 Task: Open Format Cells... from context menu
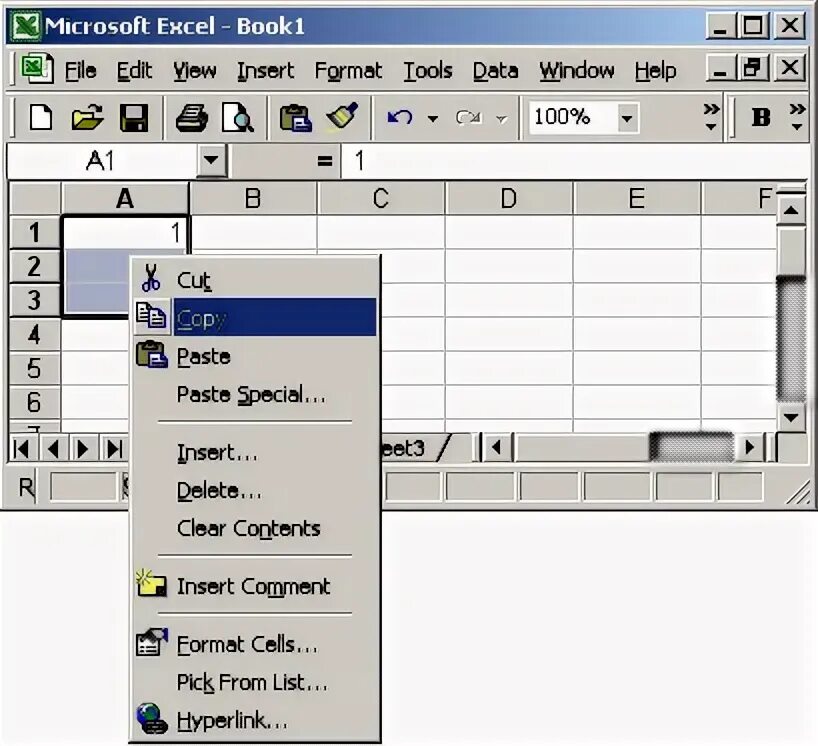click(x=255, y=644)
